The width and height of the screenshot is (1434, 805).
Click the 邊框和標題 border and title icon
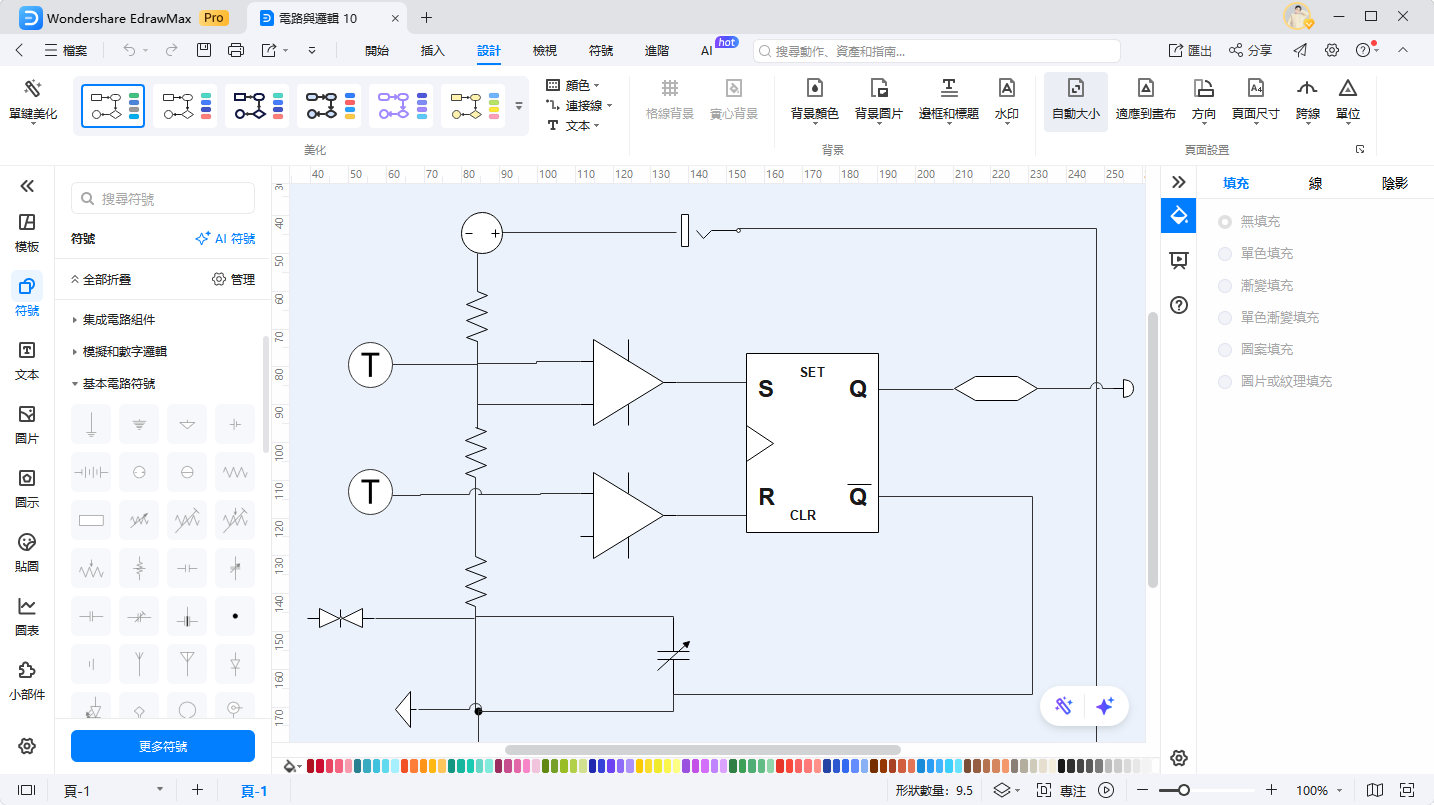click(x=948, y=89)
